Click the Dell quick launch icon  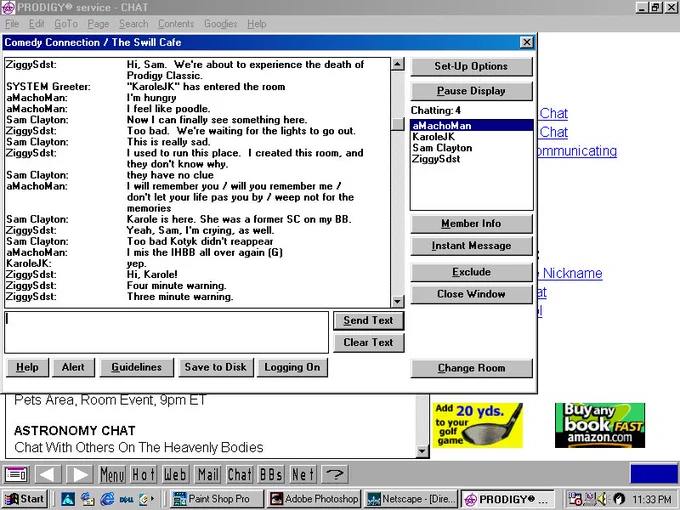point(126,500)
